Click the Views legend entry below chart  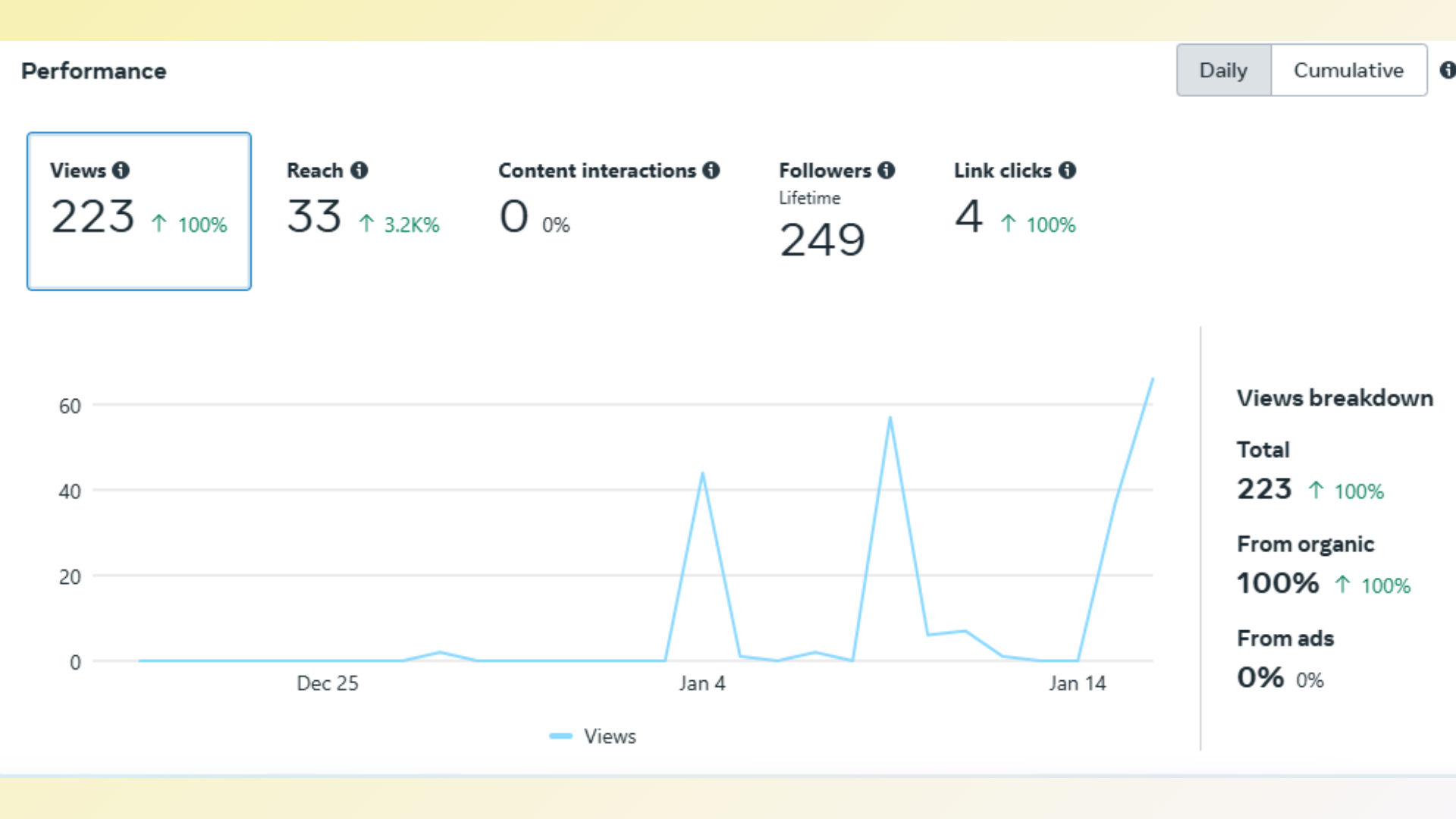tap(593, 736)
